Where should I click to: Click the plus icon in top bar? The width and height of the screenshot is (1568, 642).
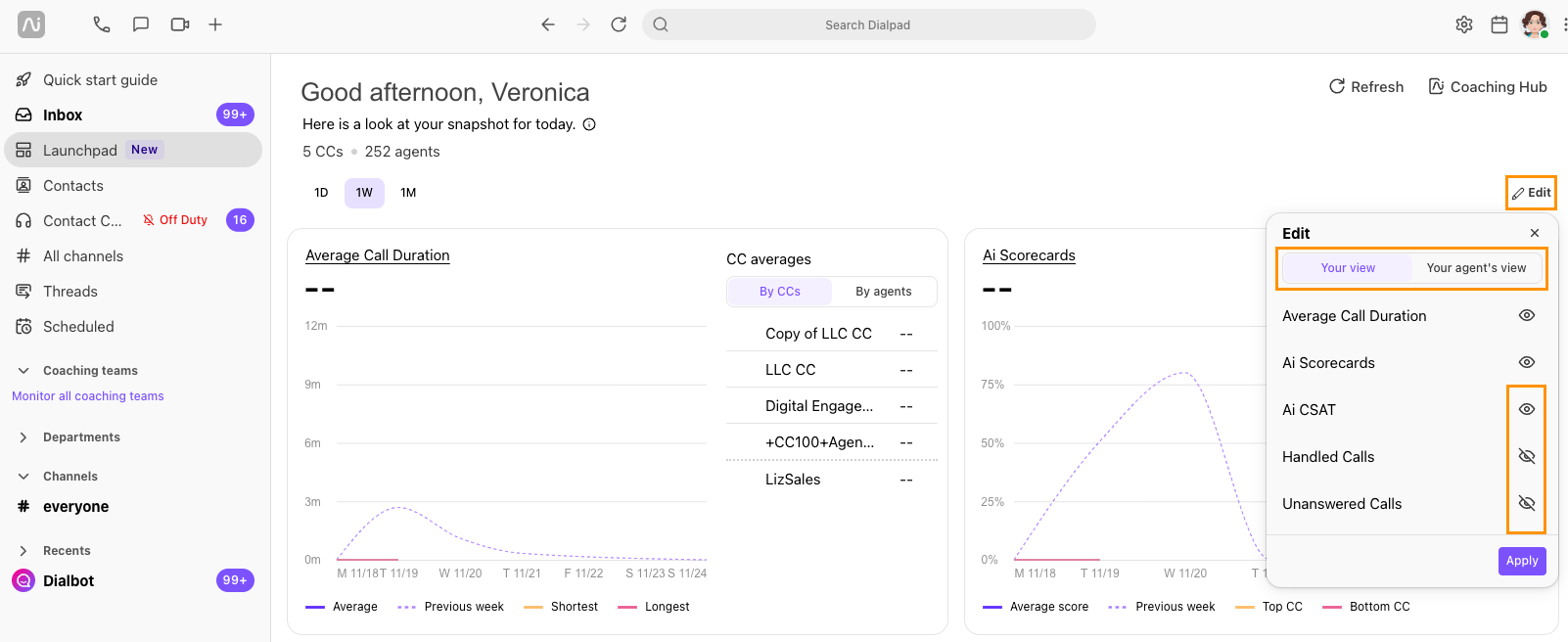pos(215,24)
